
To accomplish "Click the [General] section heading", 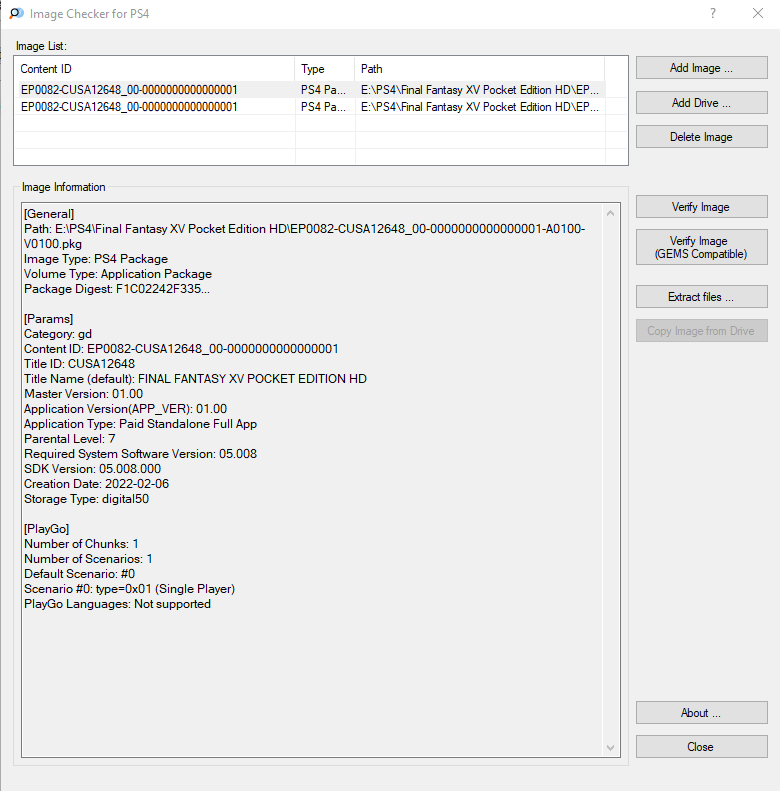I will 49,214.
